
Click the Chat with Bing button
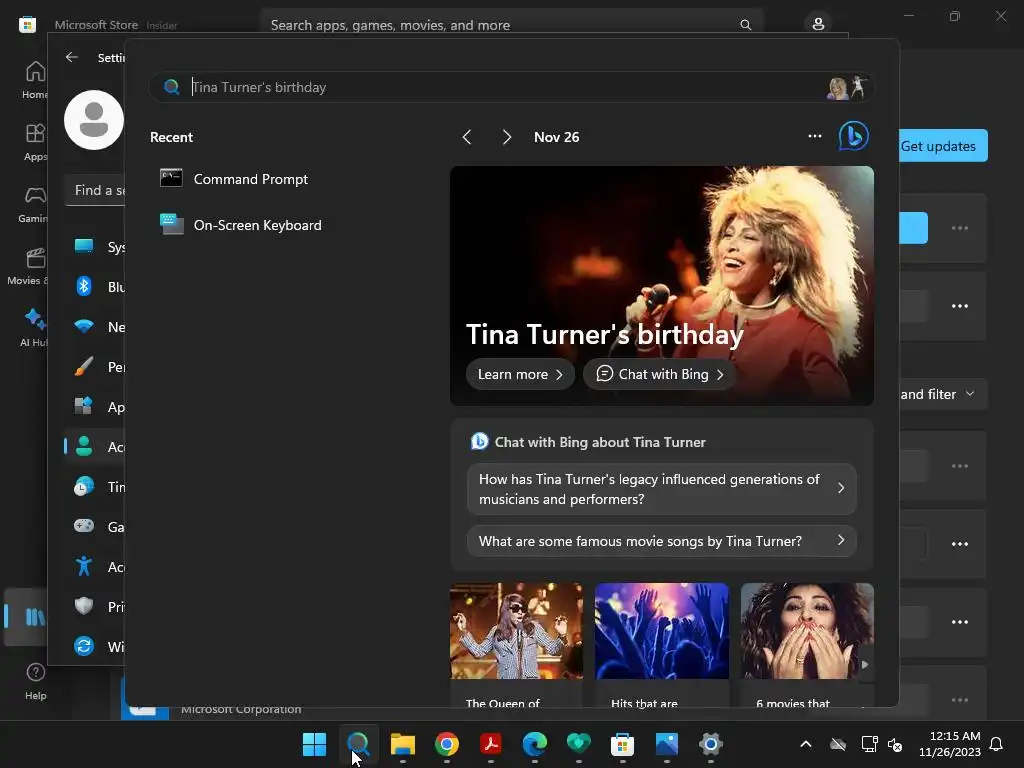click(660, 374)
